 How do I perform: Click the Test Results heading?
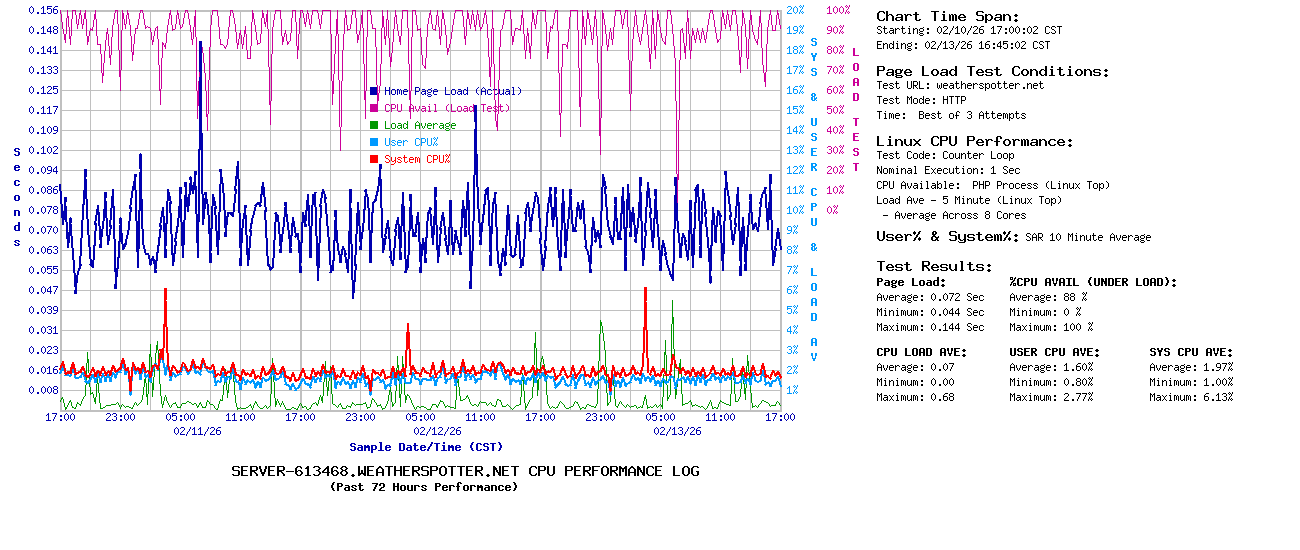[934, 266]
